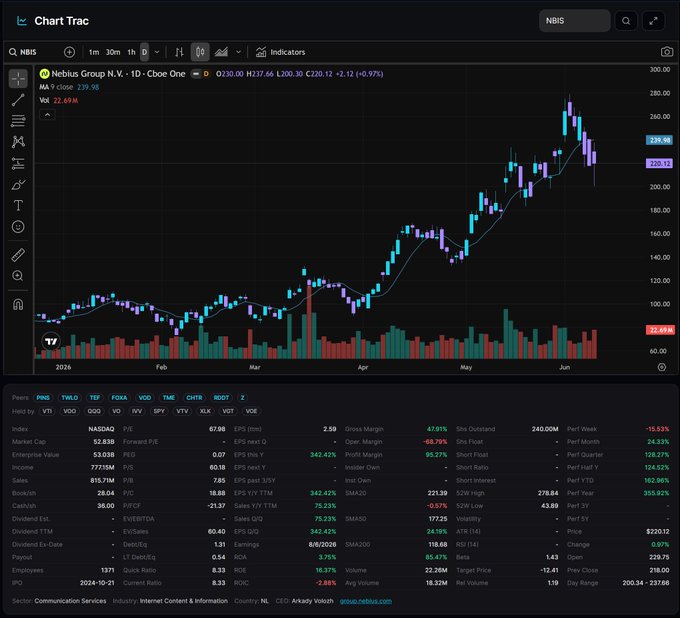Open chart axis settings gear

tap(662, 367)
